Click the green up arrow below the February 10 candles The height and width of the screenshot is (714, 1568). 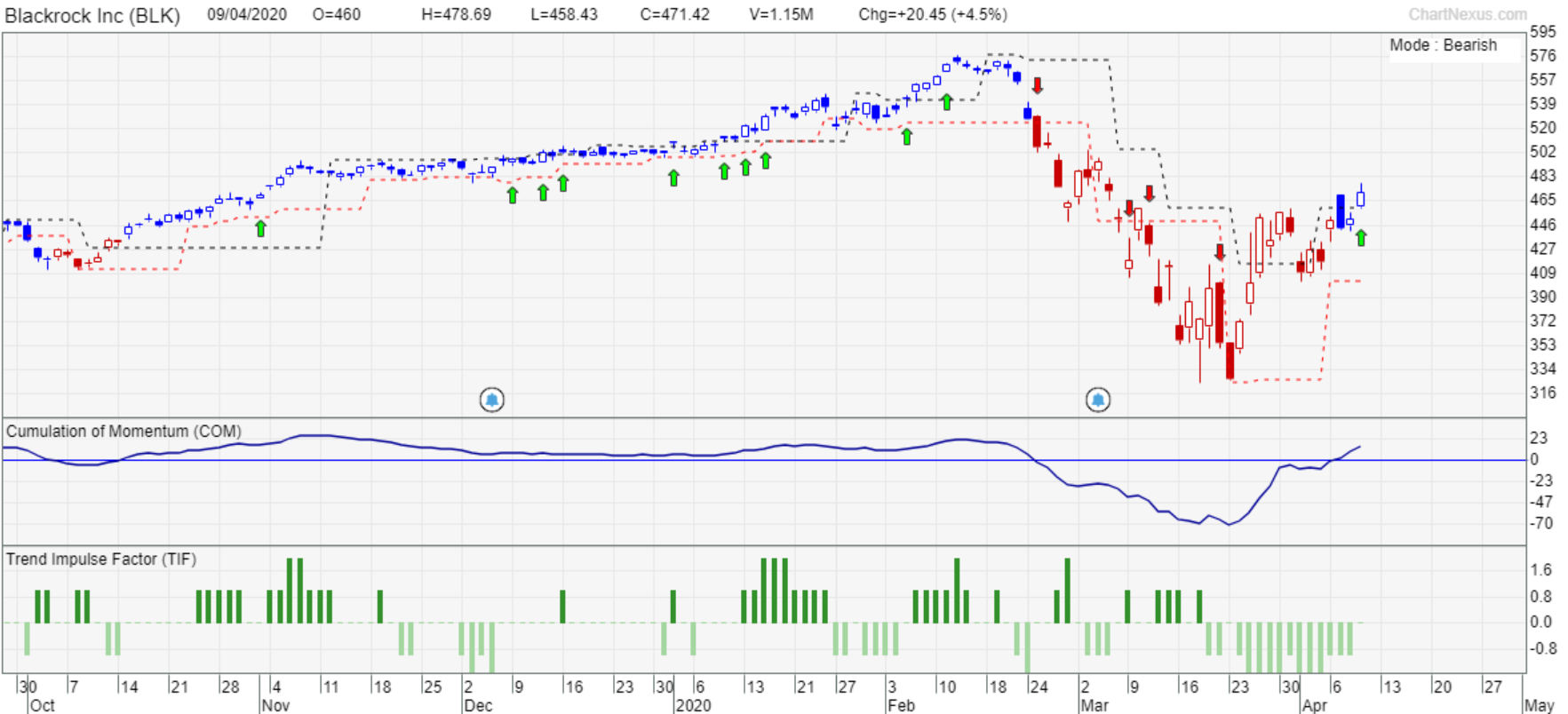pos(947,102)
